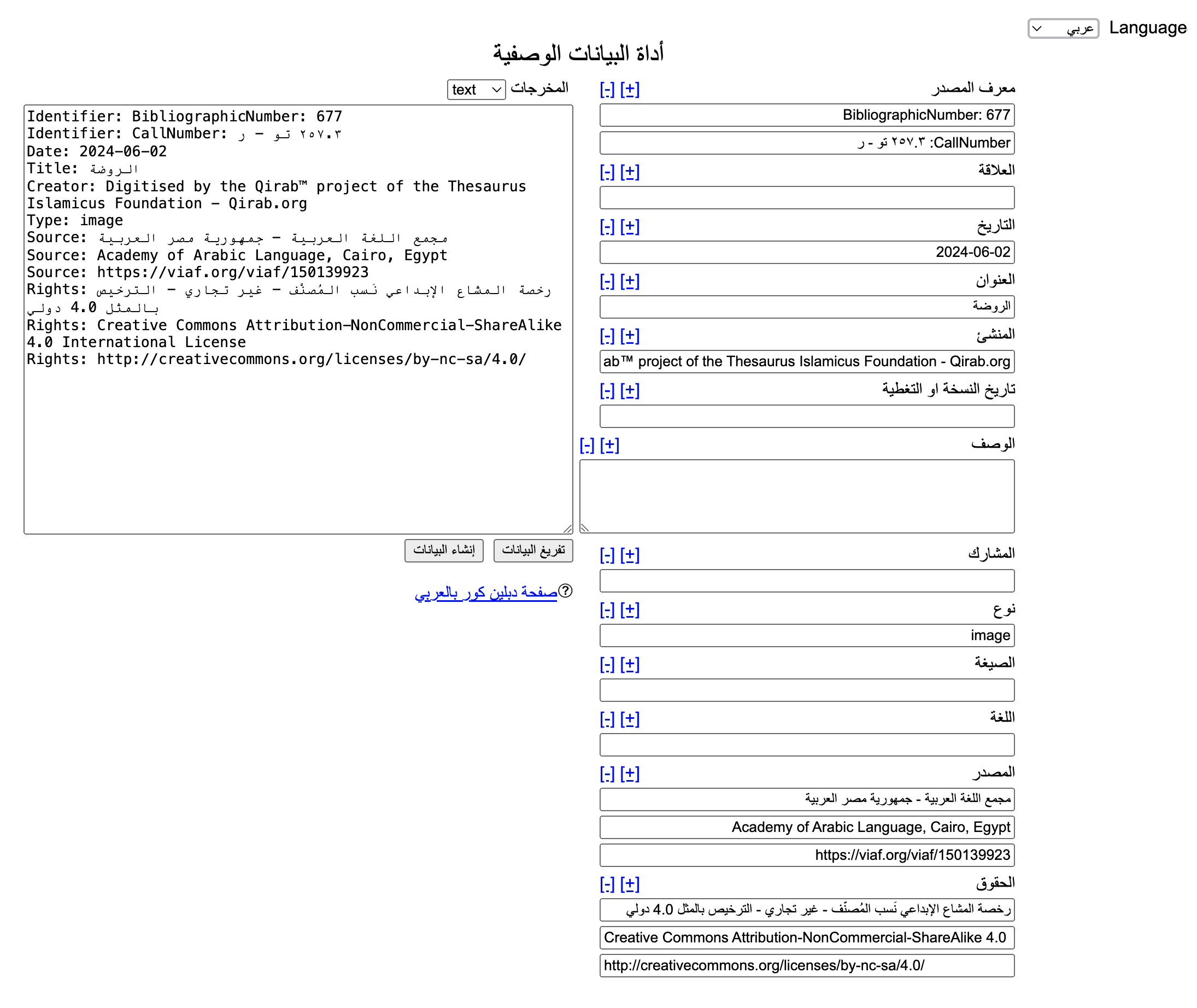The image size is (1197, 1008).
Task: Click the source field مجمع اللغة العربية
Action: click(807, 800)
